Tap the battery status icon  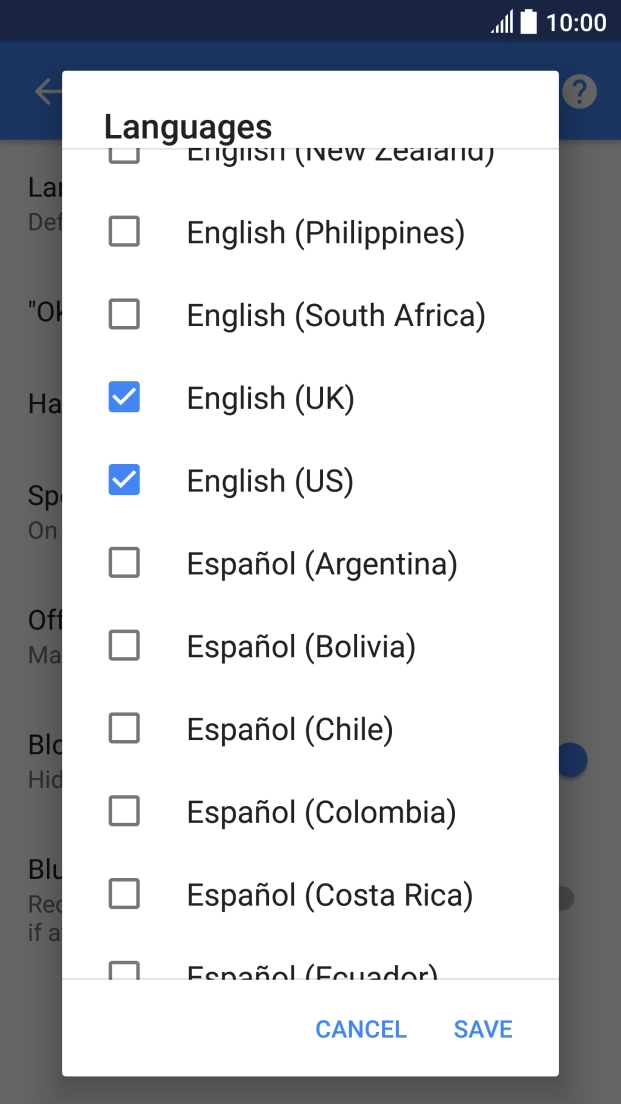point(529,22)
